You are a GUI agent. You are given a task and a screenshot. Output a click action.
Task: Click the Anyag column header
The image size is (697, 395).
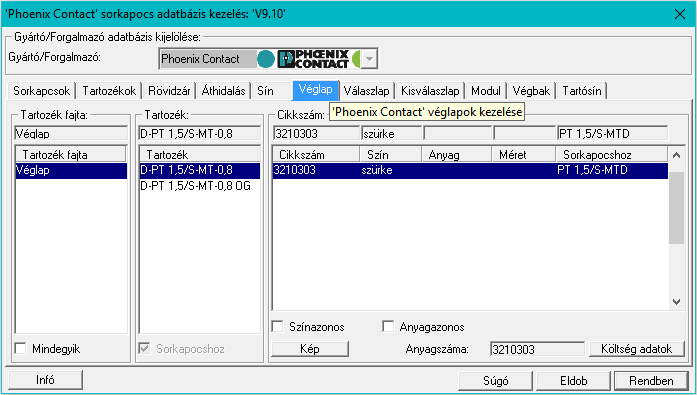coord(457,155)
